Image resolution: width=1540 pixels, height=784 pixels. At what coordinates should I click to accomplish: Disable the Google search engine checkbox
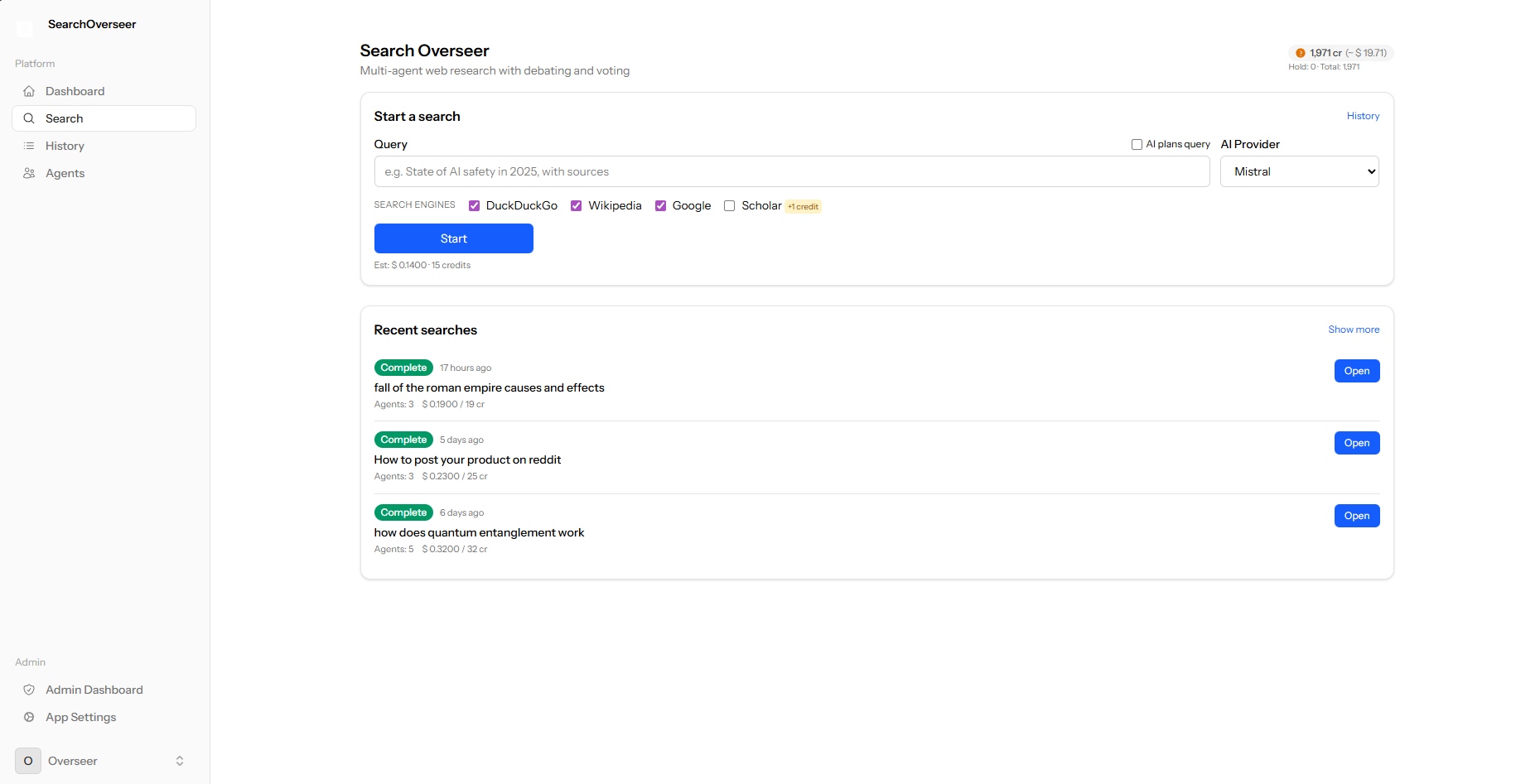click(660, 205)
